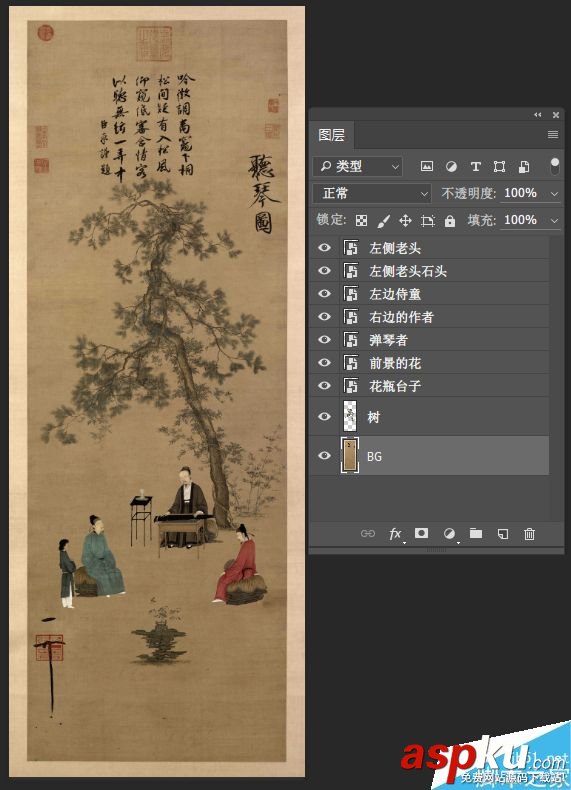
Task: Add a layer mask
Action: point(421,533)
